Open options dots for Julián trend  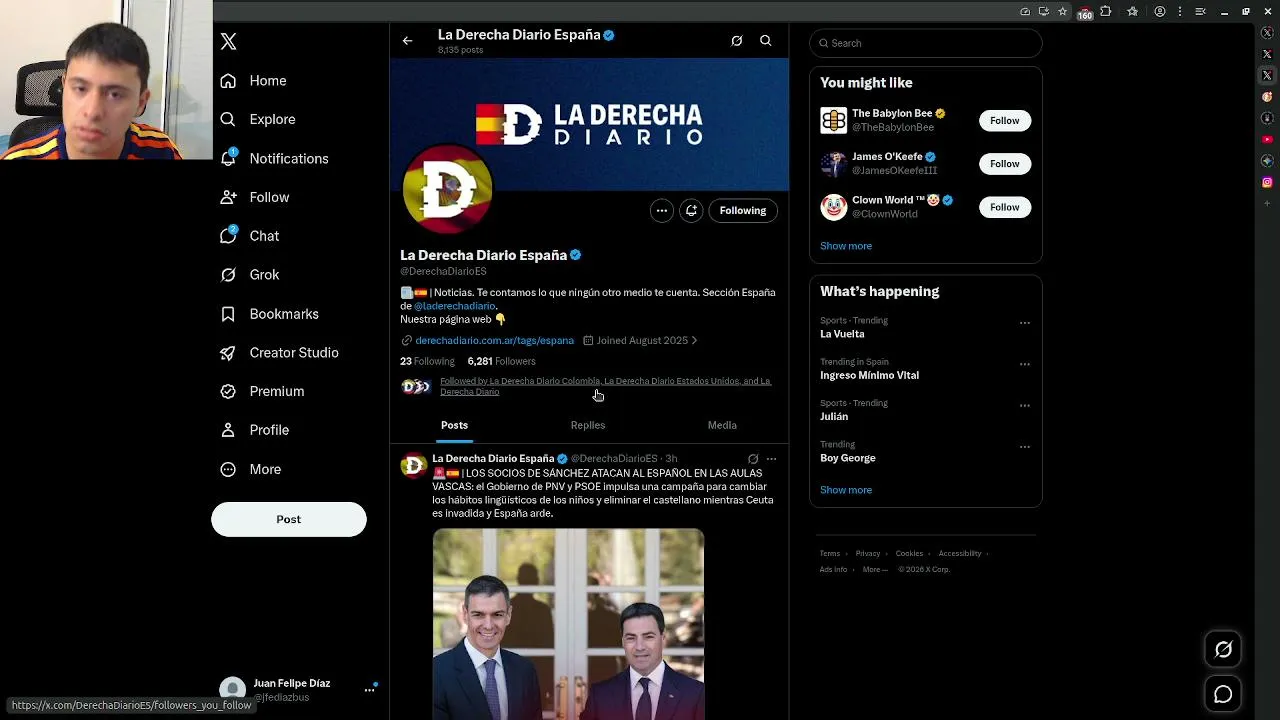1024,406
